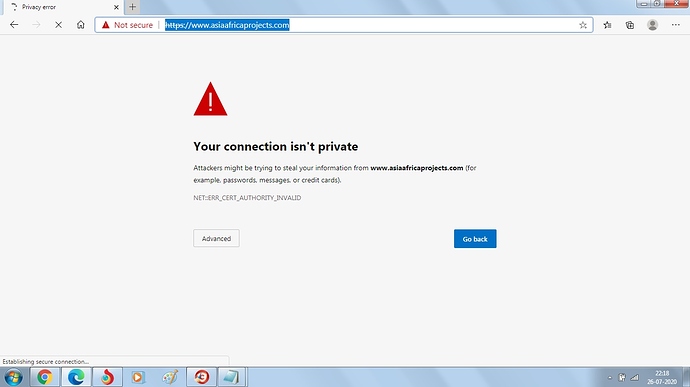690x387 pixels.
Task: Open the Favorites list icon
Action: (x=608, y=25)
